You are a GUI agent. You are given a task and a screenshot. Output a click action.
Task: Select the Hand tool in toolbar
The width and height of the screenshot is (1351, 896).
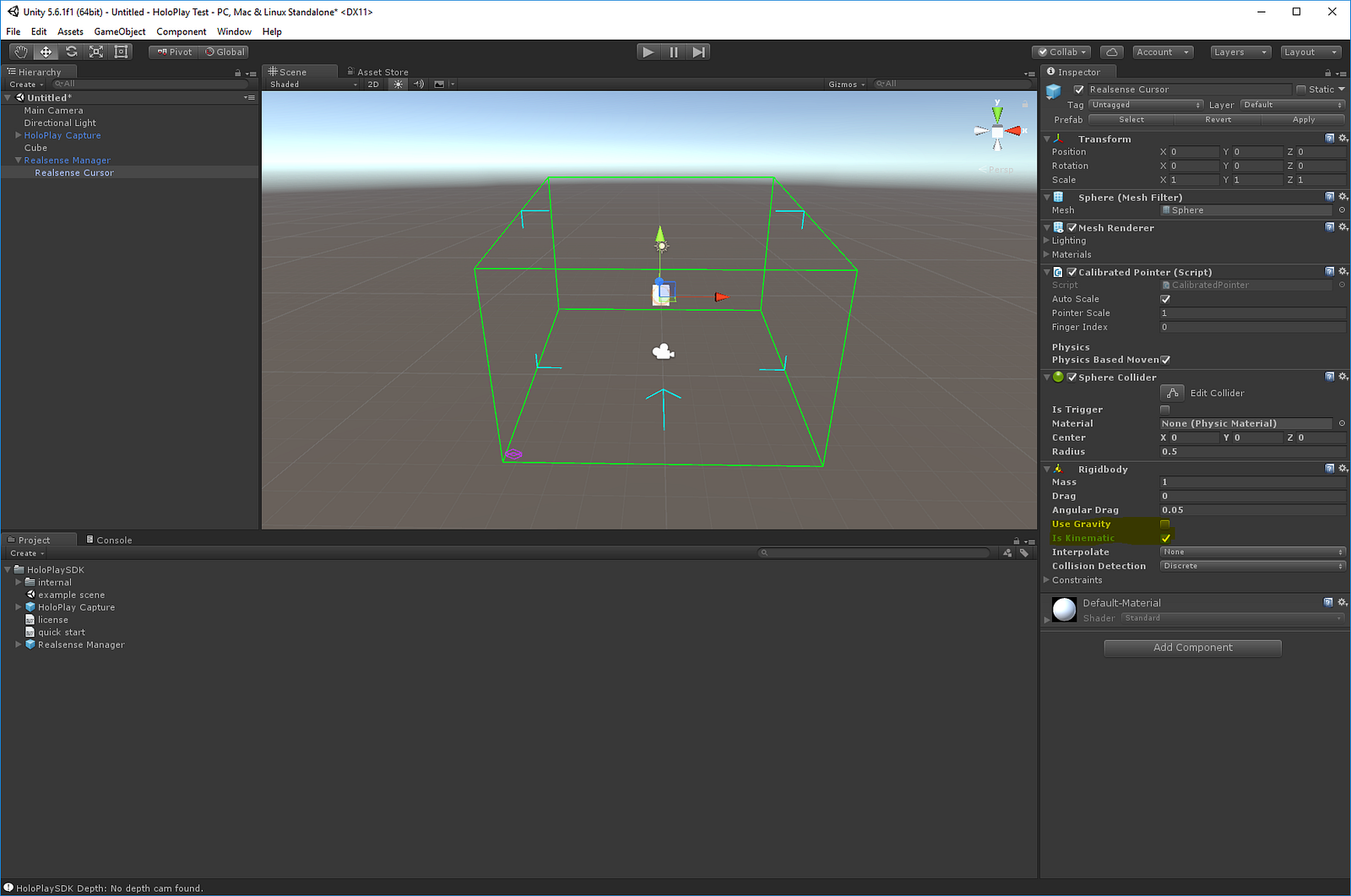coord(21,52)
